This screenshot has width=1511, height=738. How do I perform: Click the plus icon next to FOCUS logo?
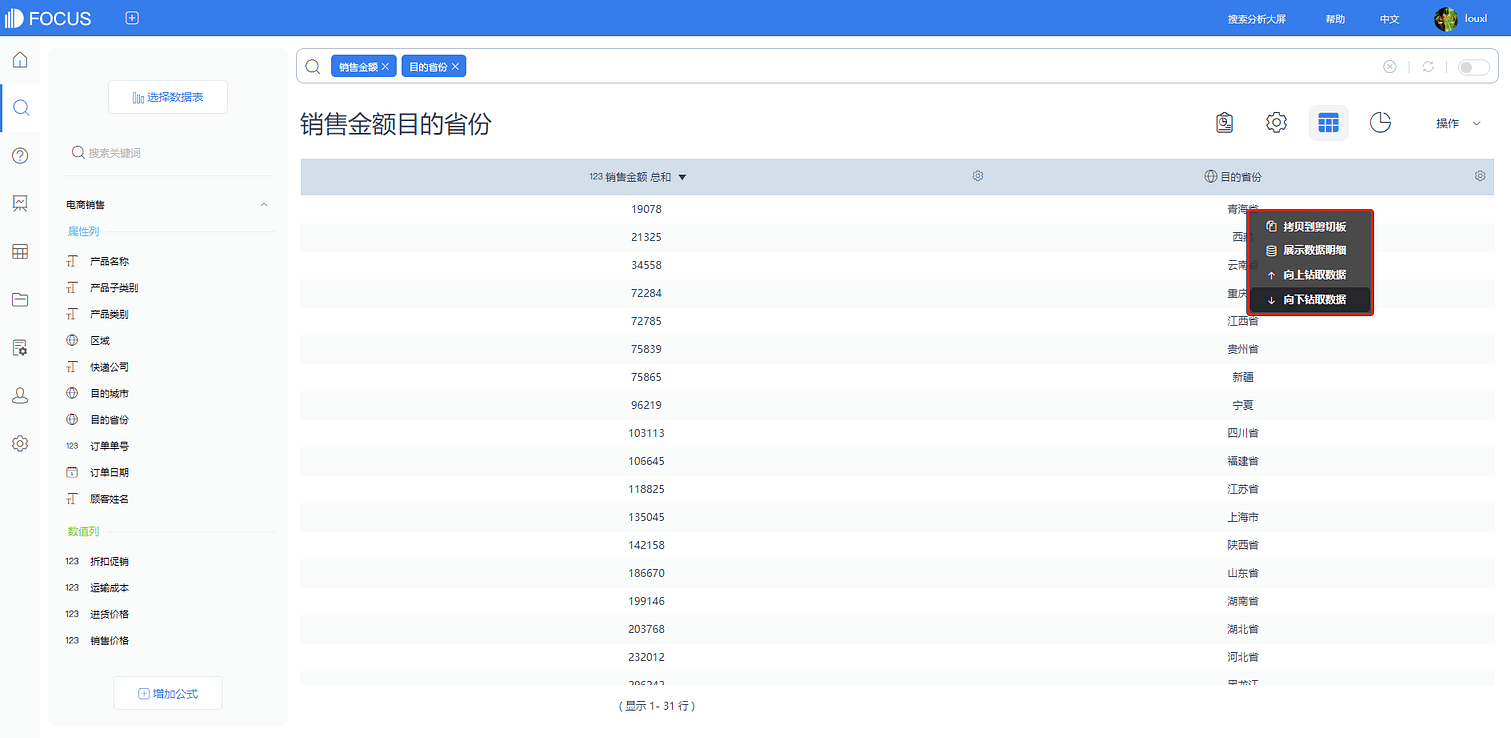pyautogui.click(x=132, y=18)
